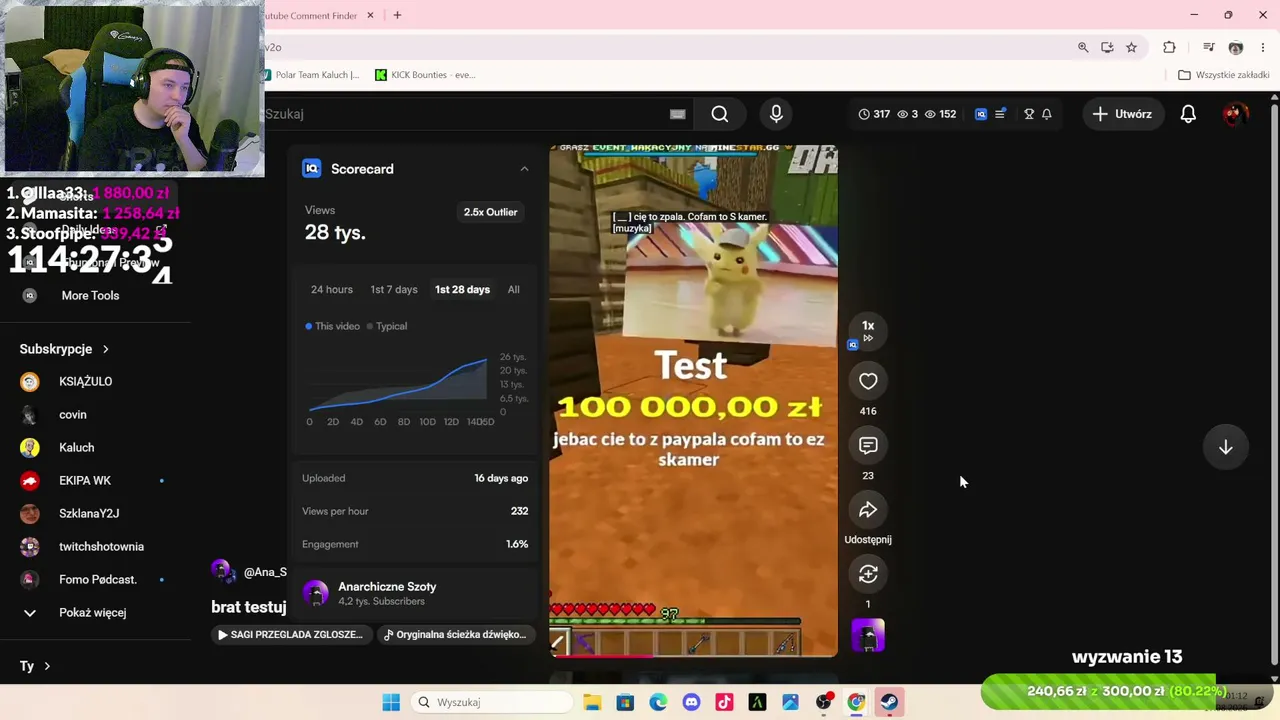Open YouTube notifications bell
1280x720 pixels.
coord(1188,114)
